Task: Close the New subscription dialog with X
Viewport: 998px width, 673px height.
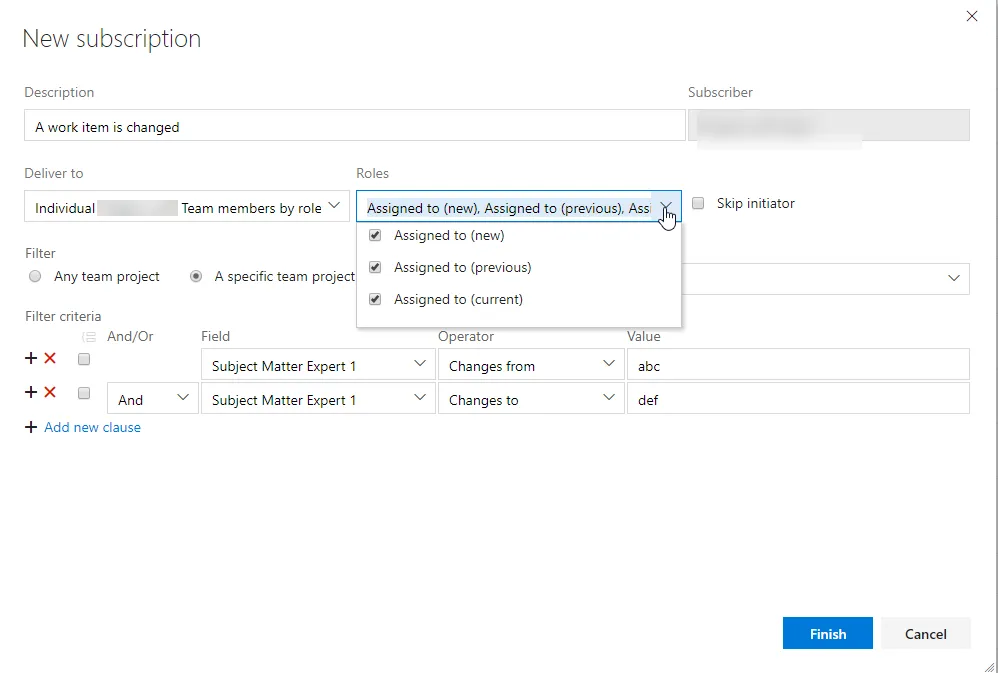Action: 971,16
